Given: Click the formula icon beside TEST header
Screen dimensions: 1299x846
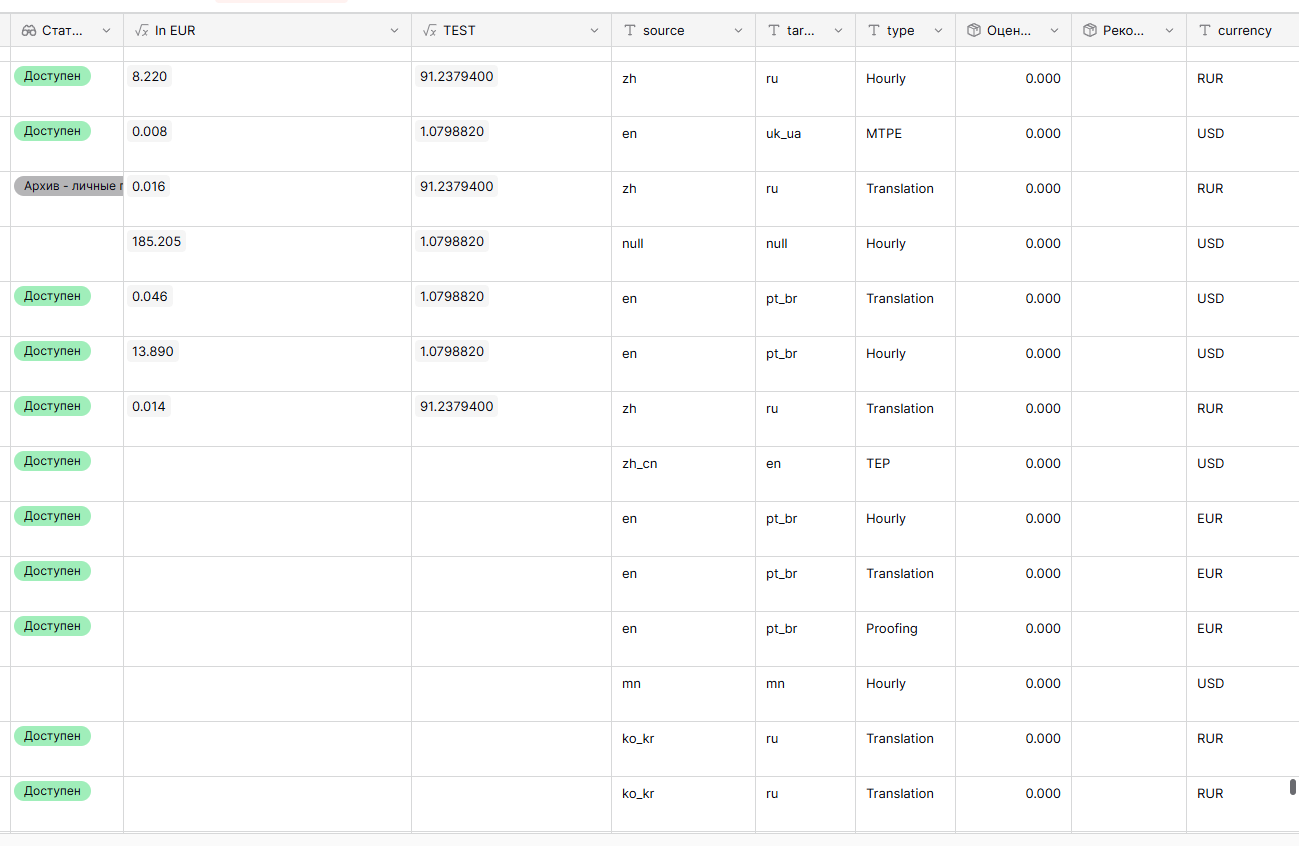Looking at the screenshot, I should tap(430, 31).
